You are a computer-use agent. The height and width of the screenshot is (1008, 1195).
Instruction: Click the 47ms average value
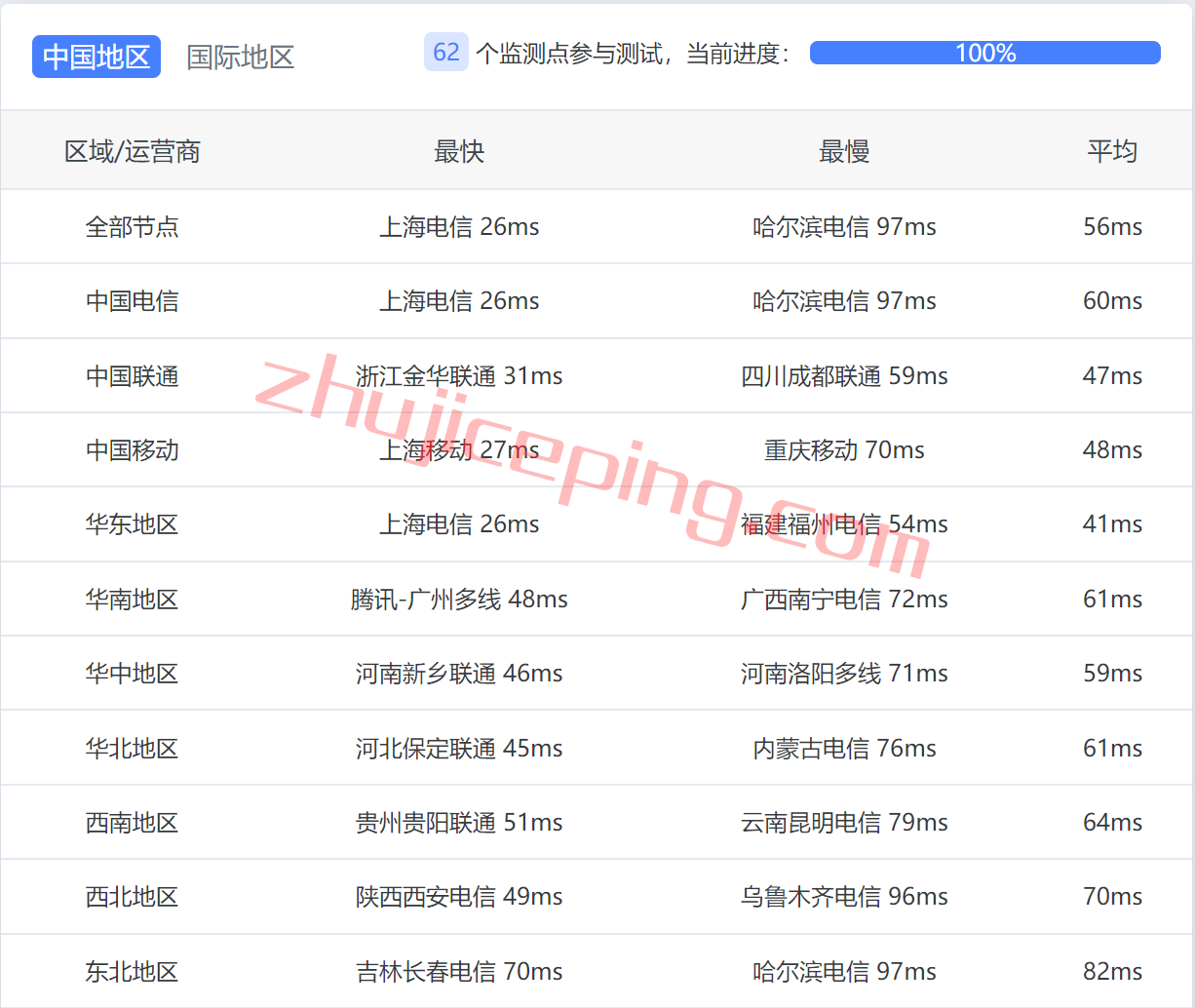[x=1112, y=375]
